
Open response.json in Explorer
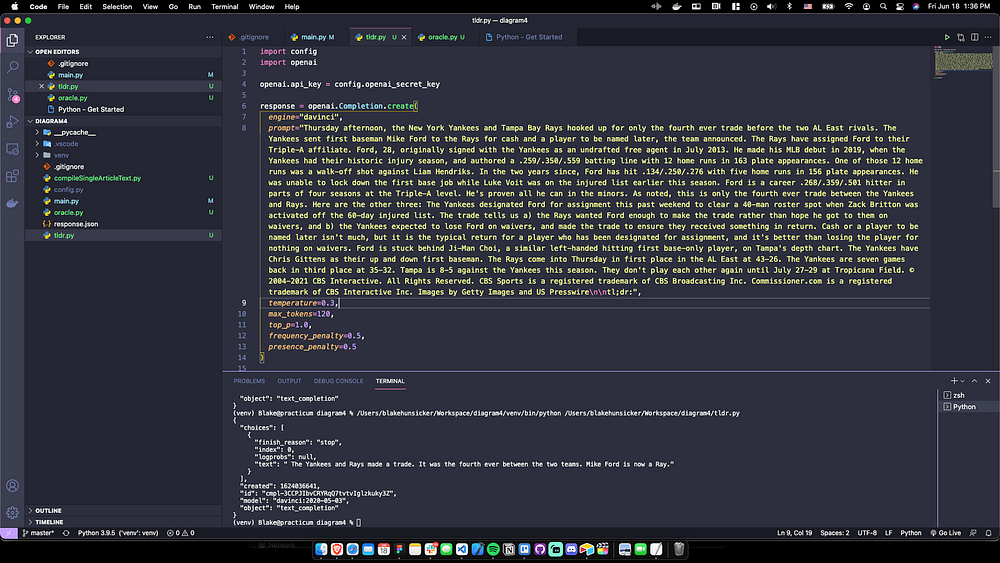coord(76,224)
